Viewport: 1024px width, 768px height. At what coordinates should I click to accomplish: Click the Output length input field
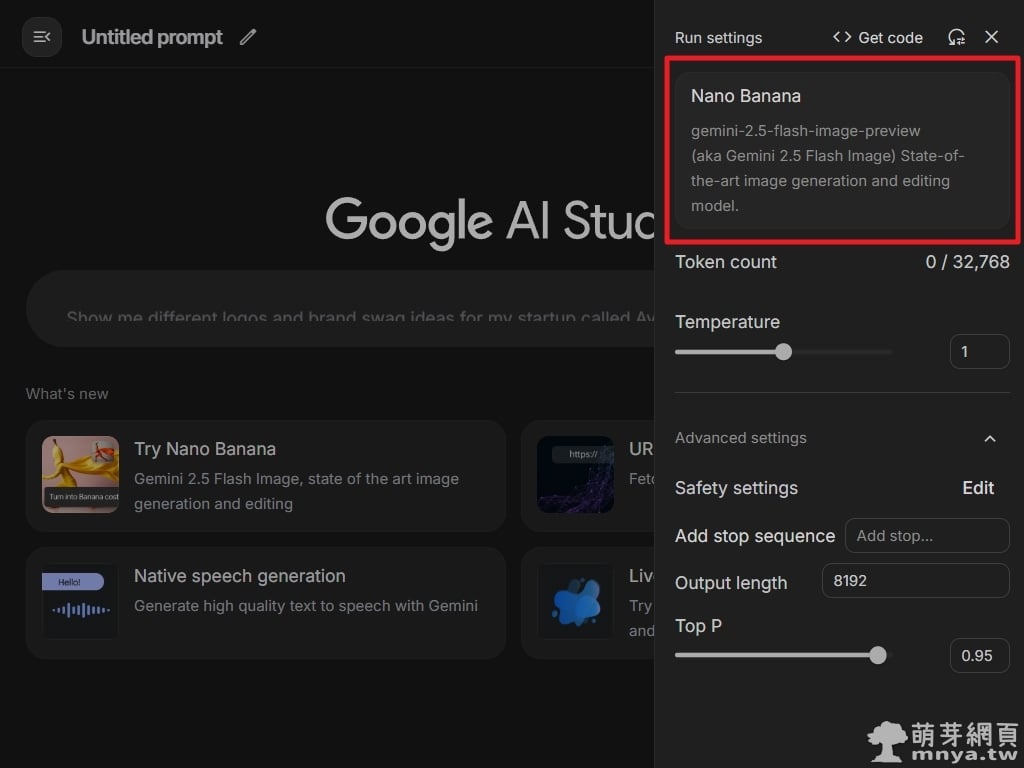(x=914, y=581)
